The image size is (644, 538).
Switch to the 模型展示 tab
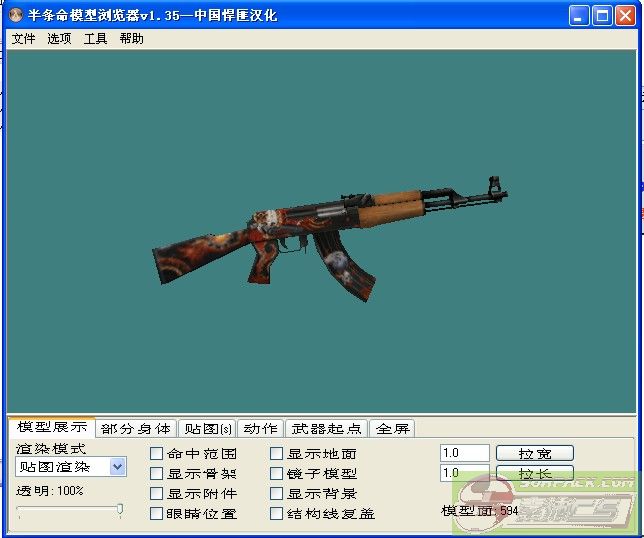coord(52,427)
